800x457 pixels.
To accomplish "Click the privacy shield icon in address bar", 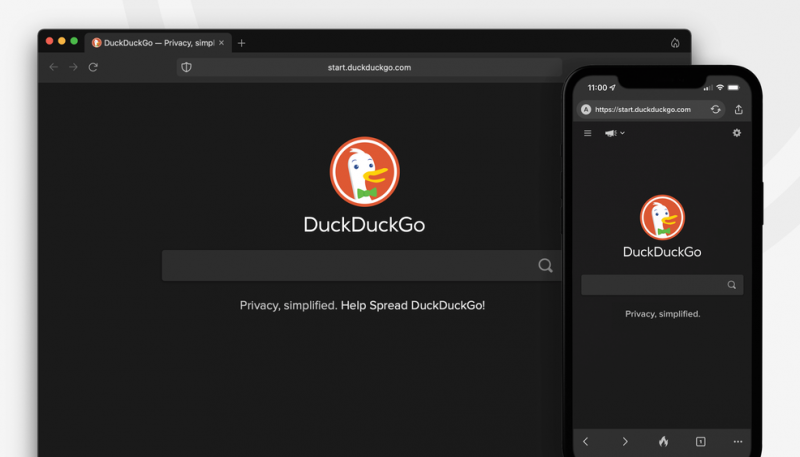I will point(185,67).
